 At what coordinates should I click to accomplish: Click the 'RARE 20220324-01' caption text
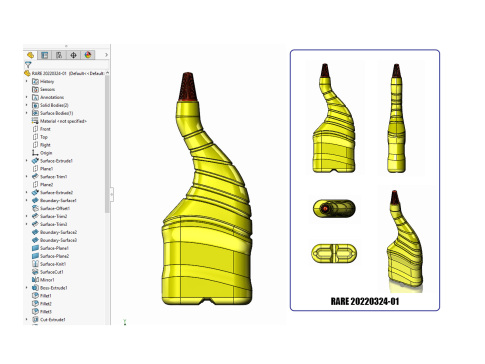365,301
